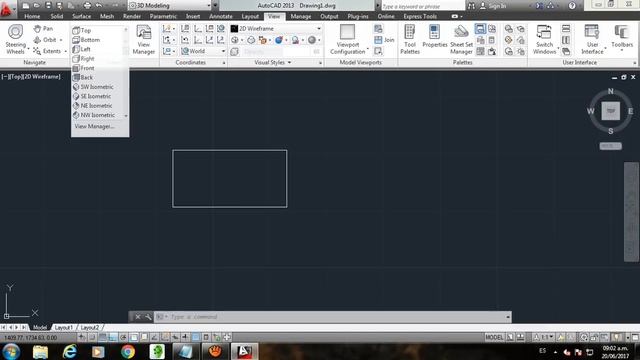Click the User Interface button
The height and width of the screenshot is (360, 640).
coord(592,40)
